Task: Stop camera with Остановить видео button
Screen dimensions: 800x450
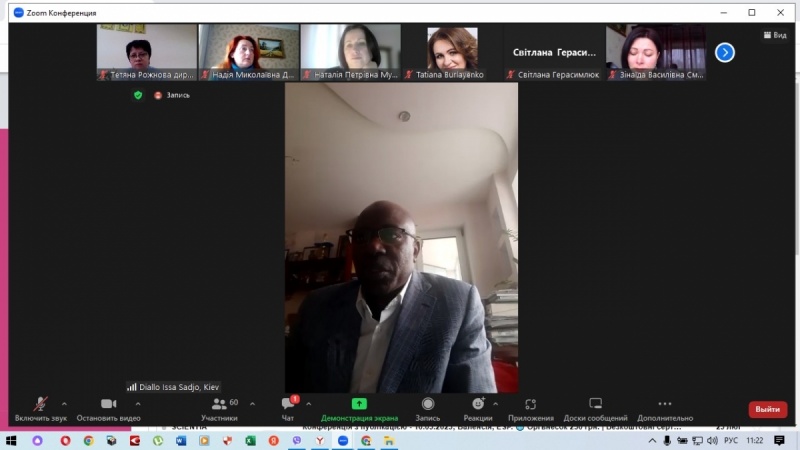Action: pyautogui.click(x=108, y=409)
